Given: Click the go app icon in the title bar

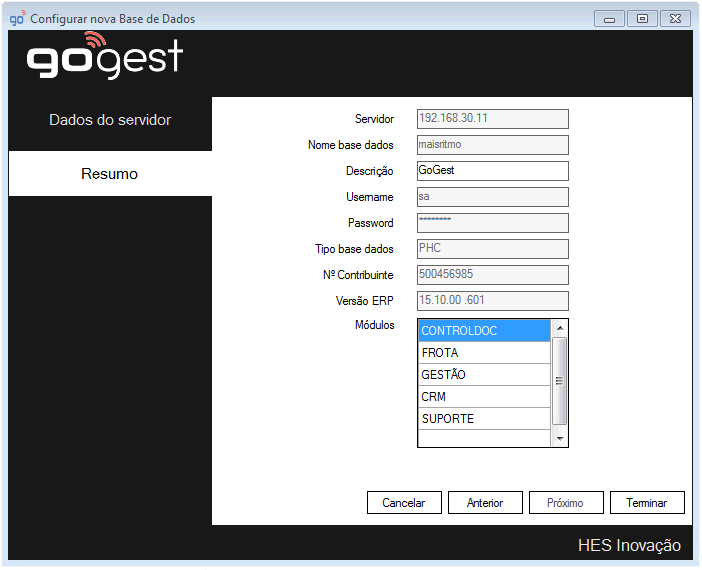Looking at the screenshot, I should (x=17, y=18).
